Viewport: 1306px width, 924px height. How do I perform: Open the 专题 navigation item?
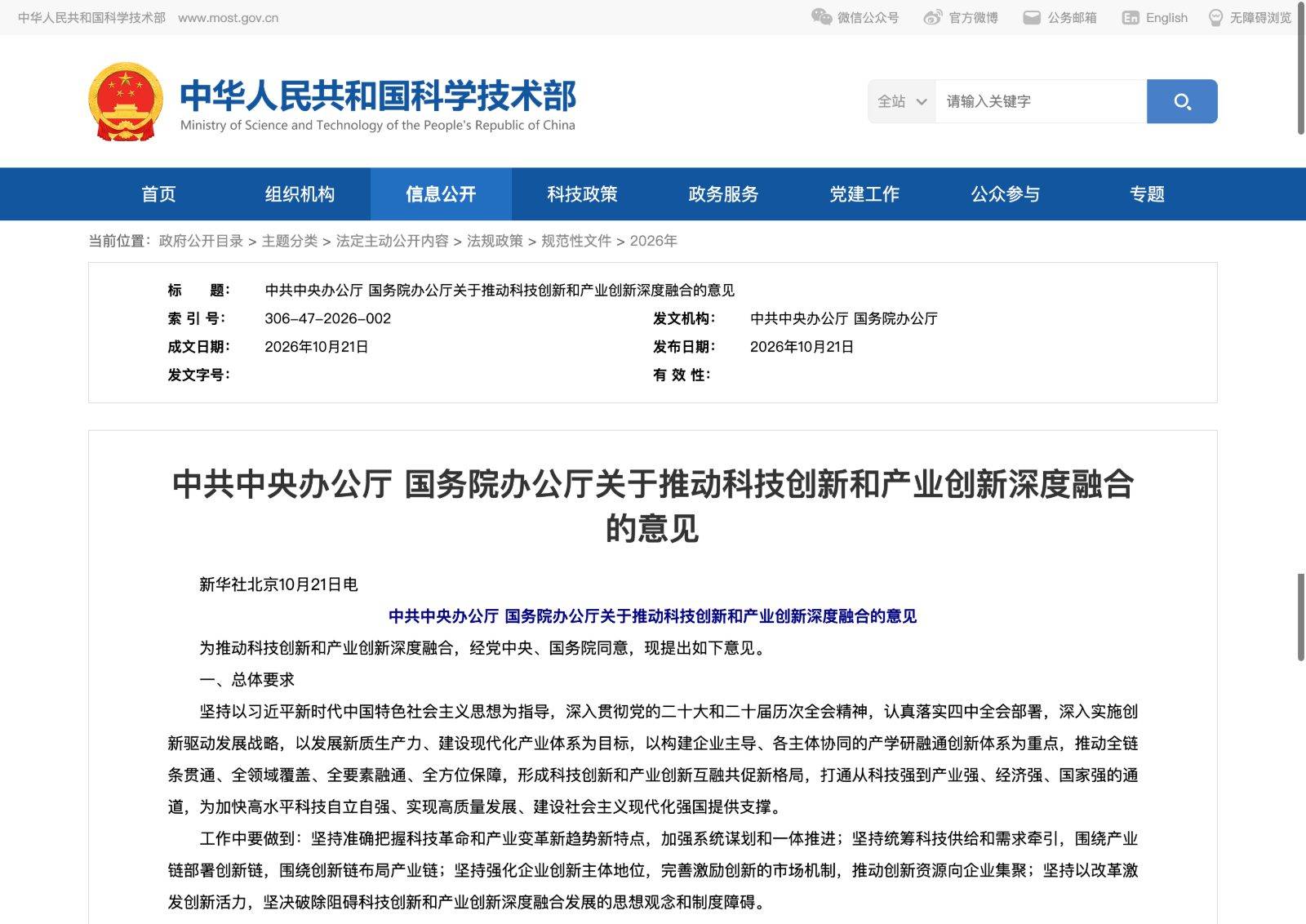(x=1147, y=194)
